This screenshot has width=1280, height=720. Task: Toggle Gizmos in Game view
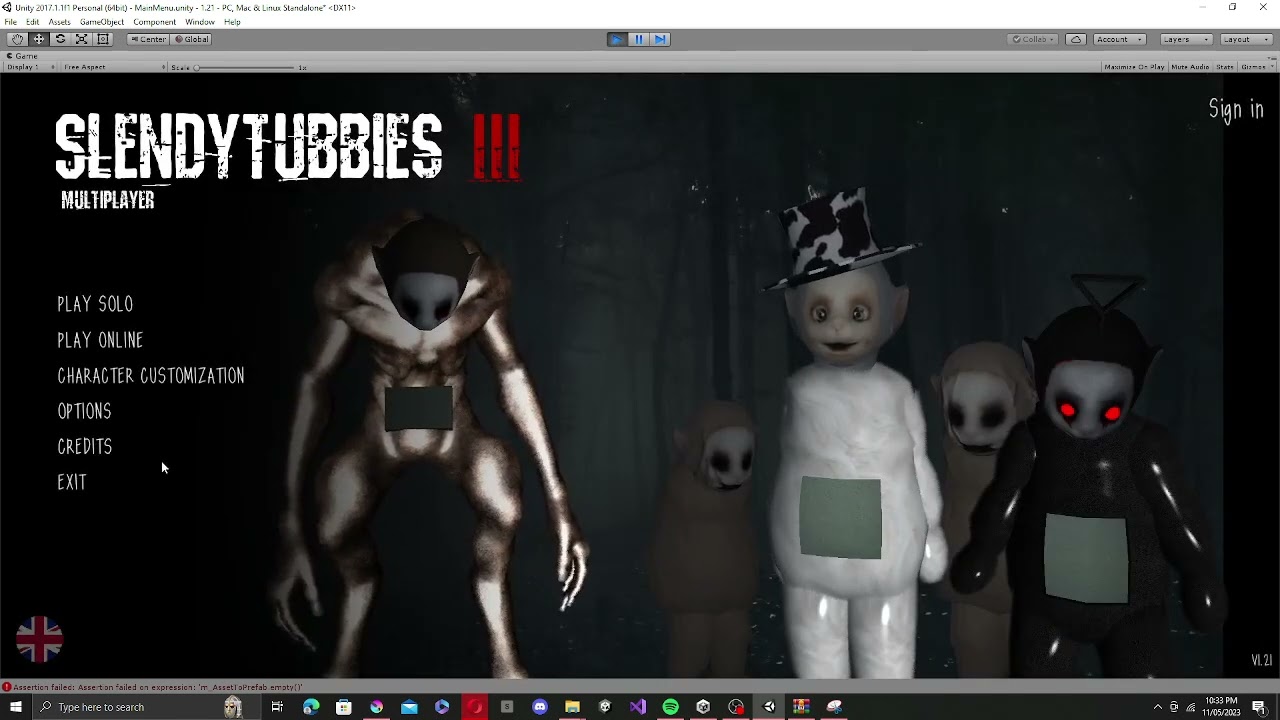pos(1252,67)
